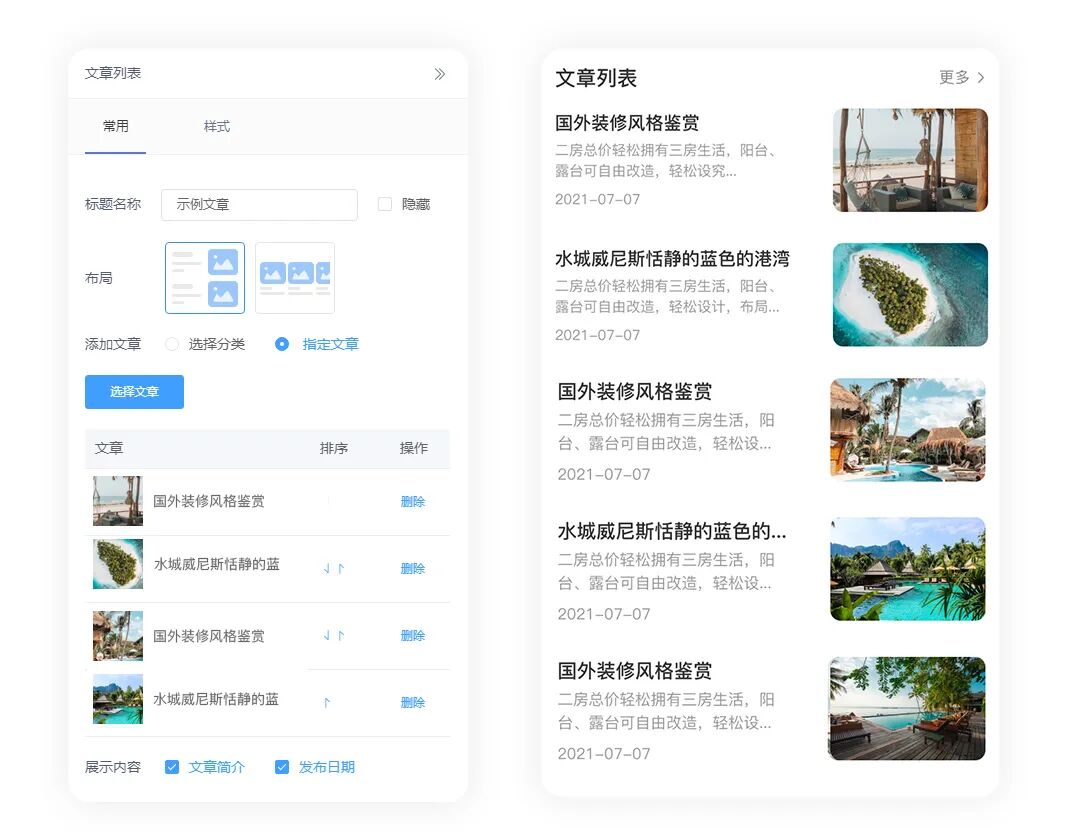Click the 文章 column header

[109, 449]
